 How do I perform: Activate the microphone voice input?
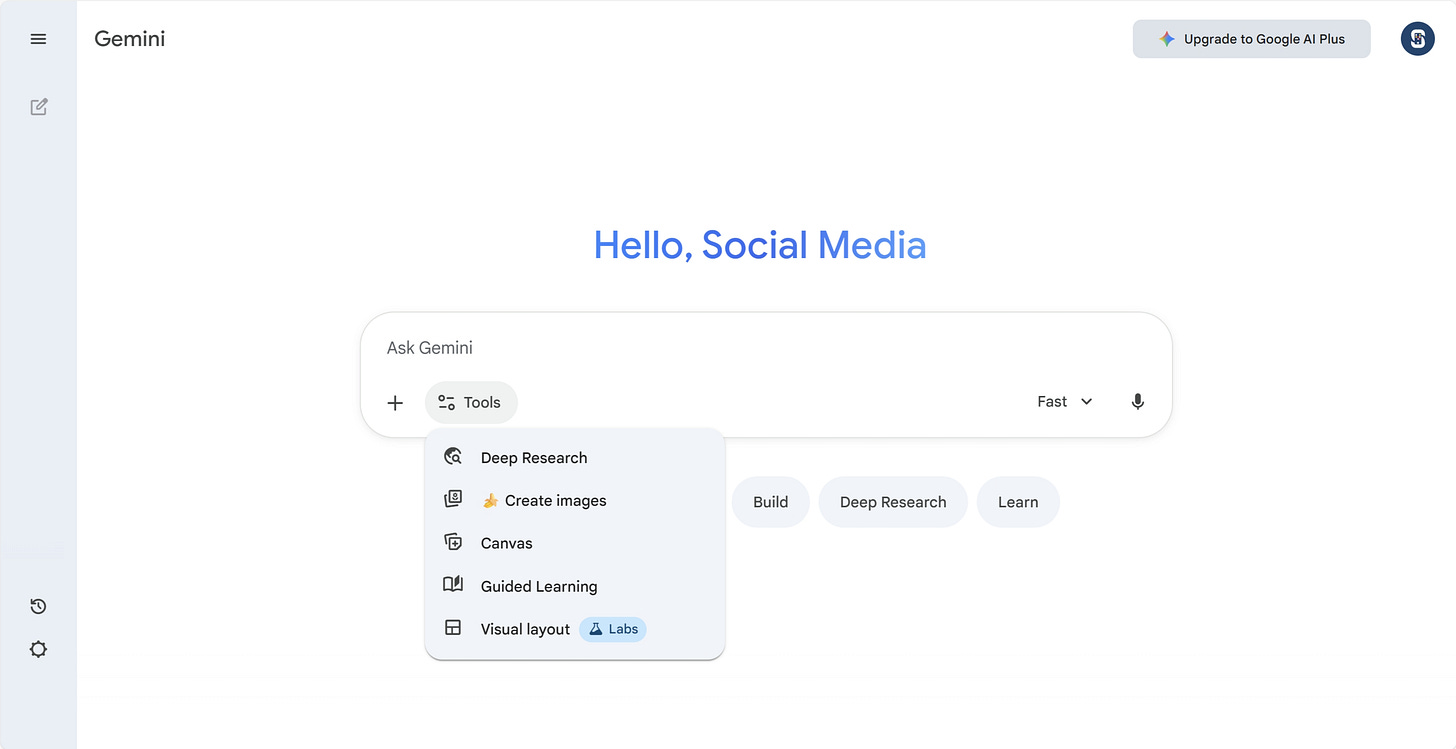[x=1137, y=401]
